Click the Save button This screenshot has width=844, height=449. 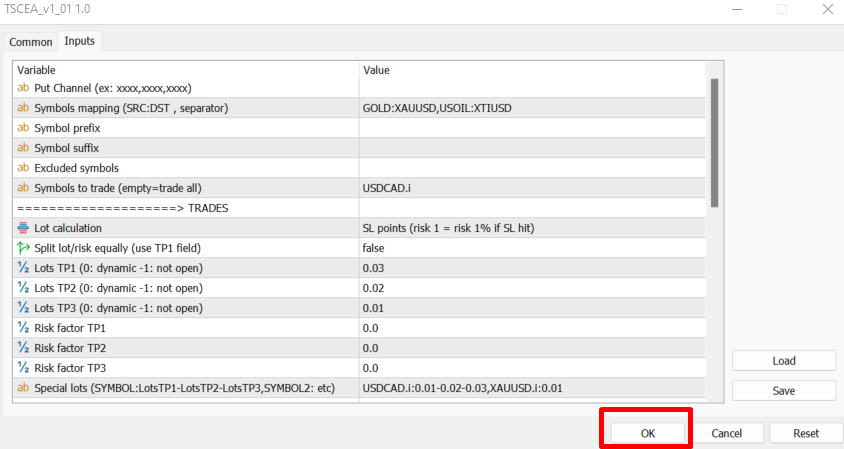tap(784, 390)
